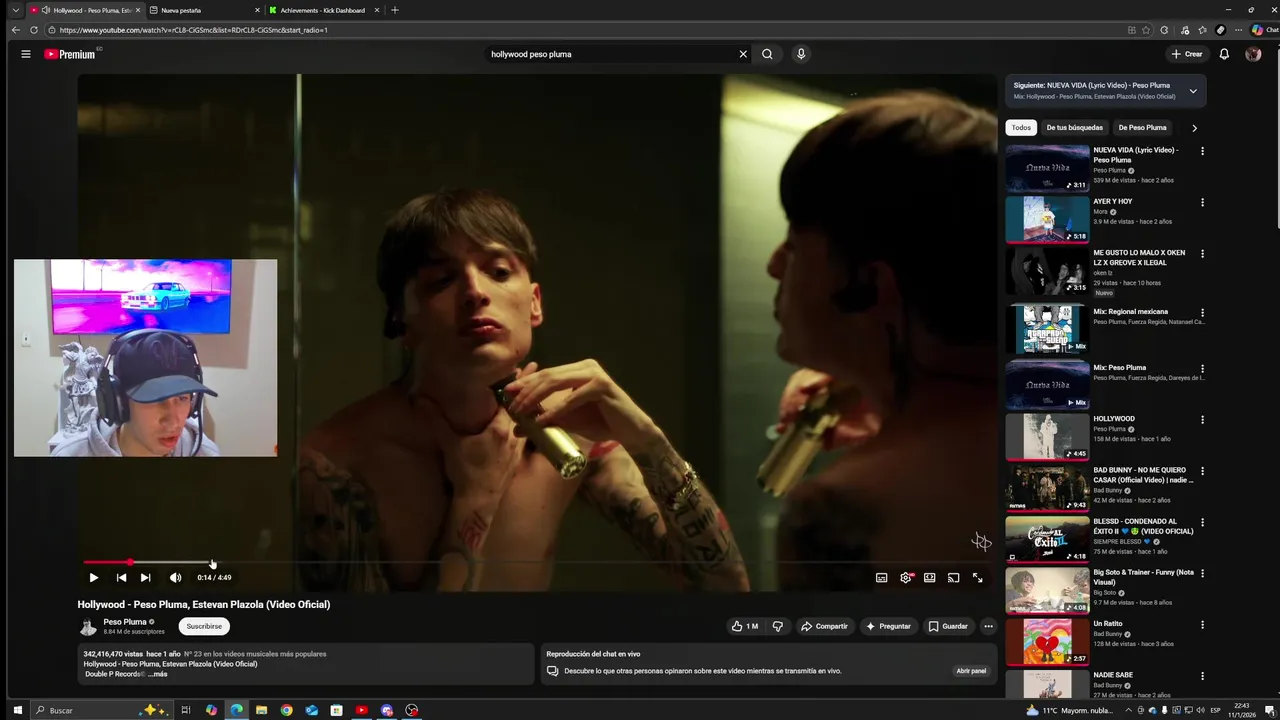Click the browser address bar URL

193,30
